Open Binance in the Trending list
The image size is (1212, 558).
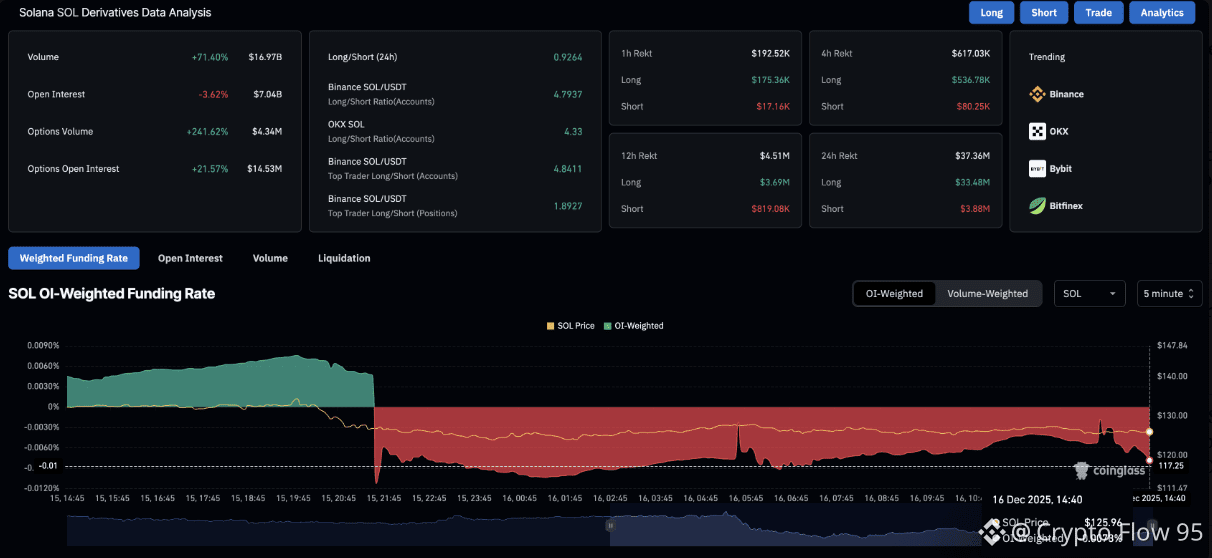point(1066,94)
